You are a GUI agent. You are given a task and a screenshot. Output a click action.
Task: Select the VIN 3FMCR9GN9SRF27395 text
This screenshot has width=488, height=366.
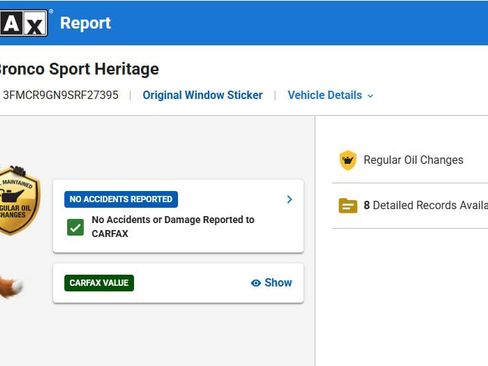tap(60, 95)
